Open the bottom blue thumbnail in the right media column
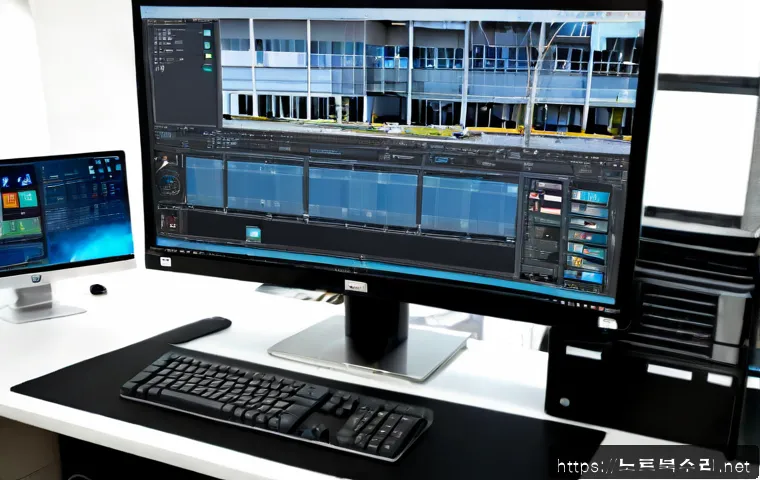This screenshot has height=480, width=760. pos(584,277)
